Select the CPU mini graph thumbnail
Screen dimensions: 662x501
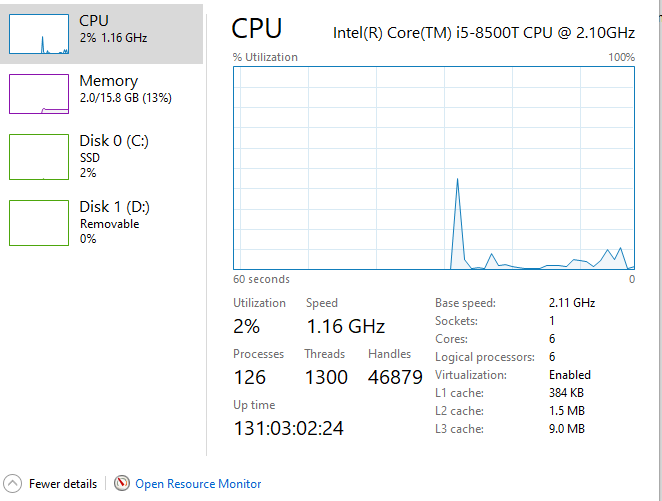tap(39, 33)
